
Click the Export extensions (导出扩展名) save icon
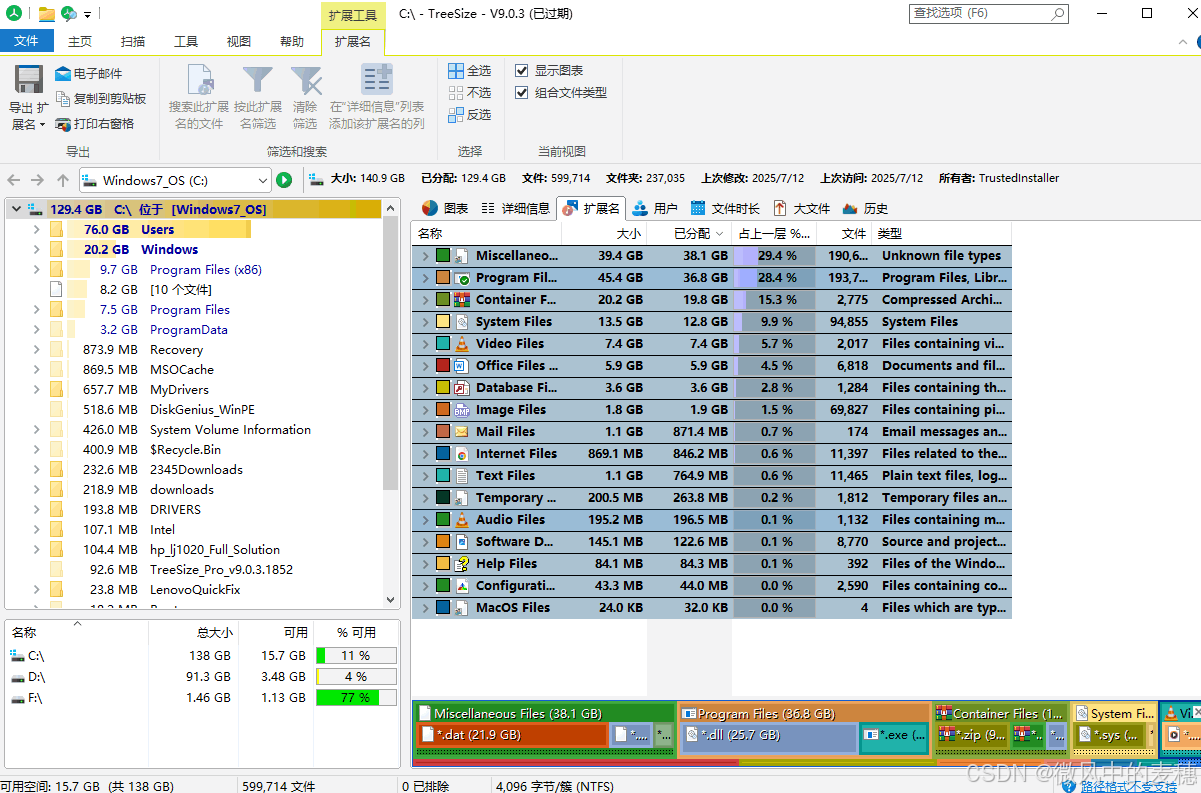(28, 80)
